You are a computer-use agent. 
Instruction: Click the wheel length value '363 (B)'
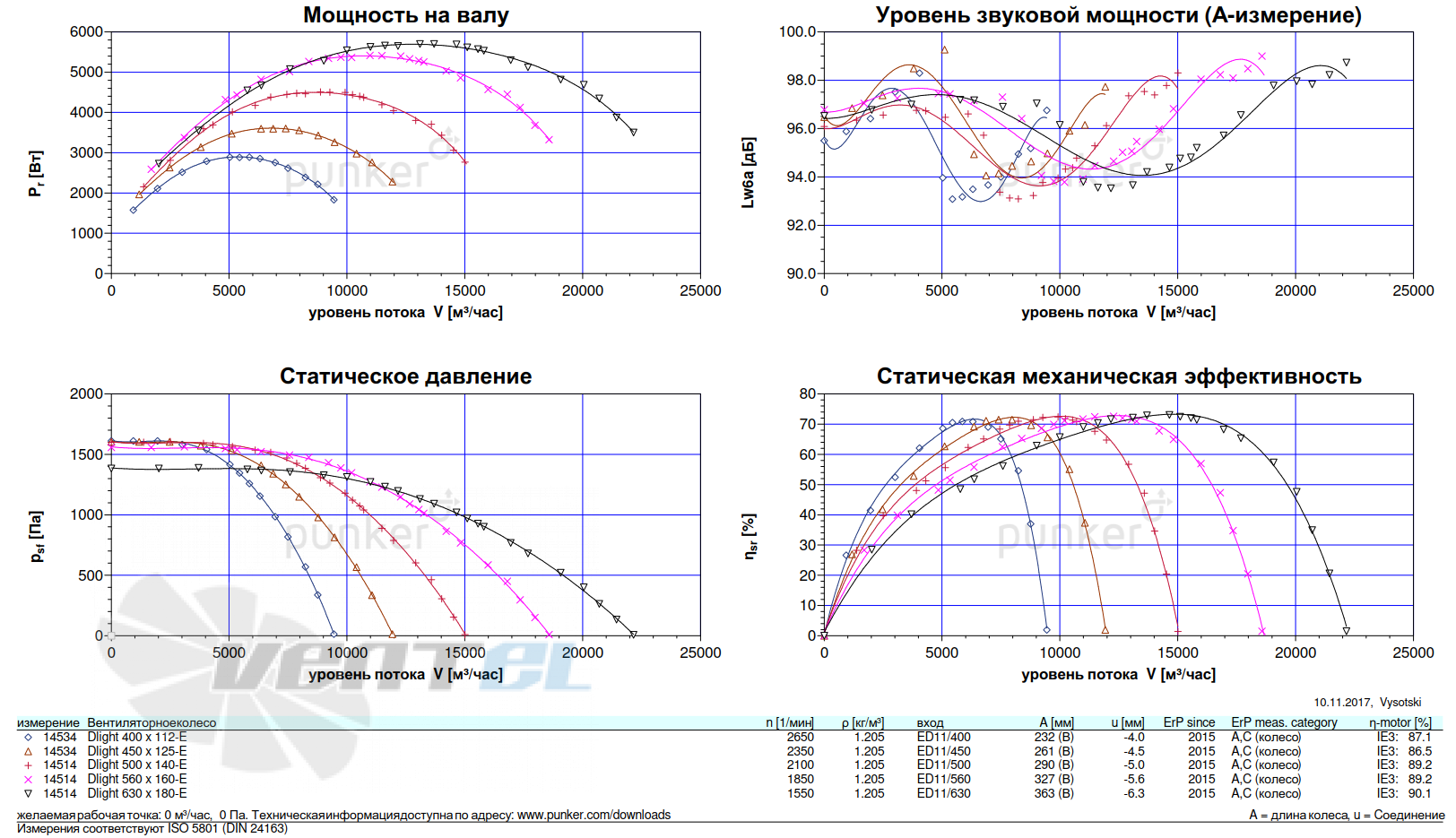[1054, 794]
